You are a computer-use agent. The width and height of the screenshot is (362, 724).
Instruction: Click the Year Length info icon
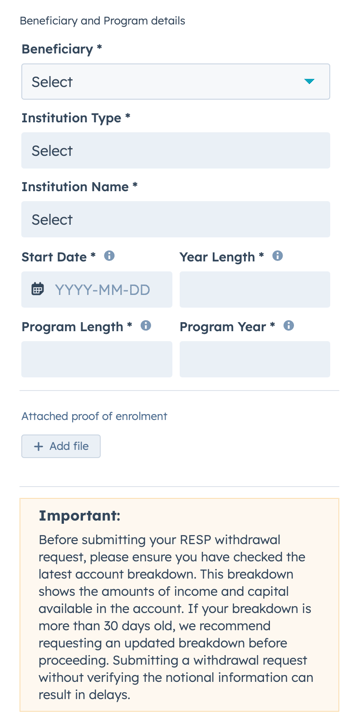[x=278, y=256]
